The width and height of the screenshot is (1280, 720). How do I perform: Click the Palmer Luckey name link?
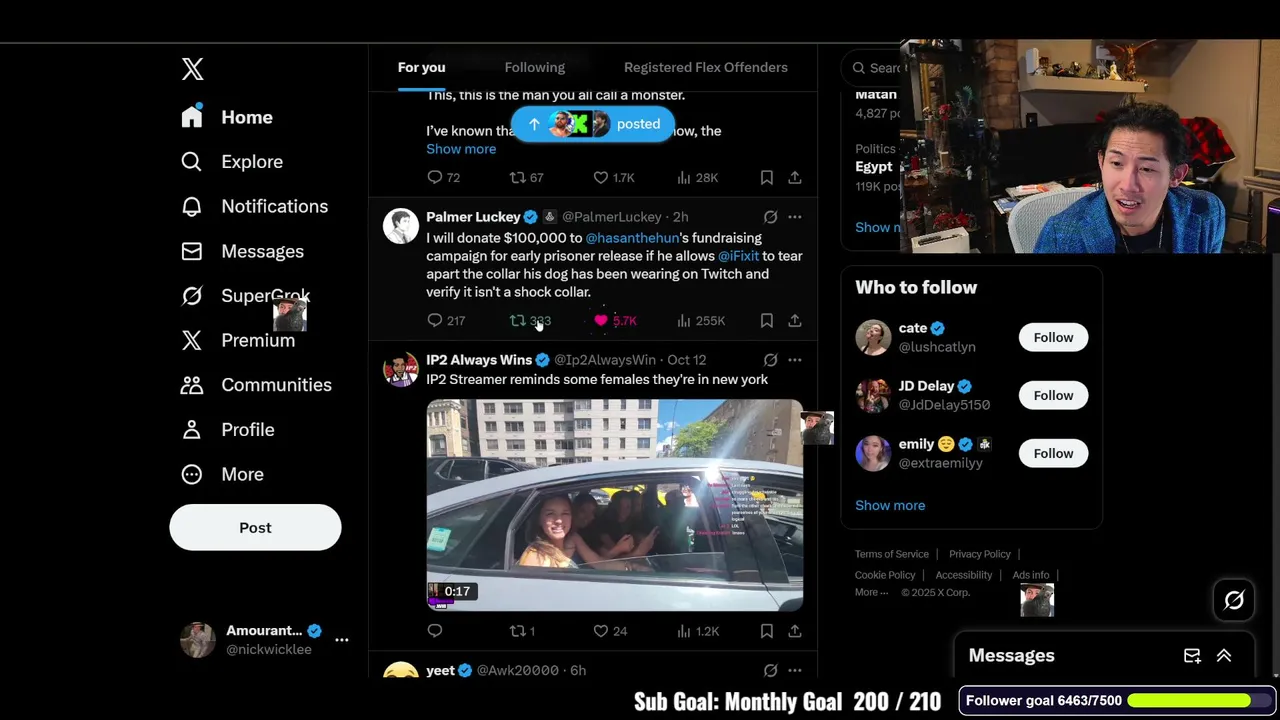click(x=473, y=217)
